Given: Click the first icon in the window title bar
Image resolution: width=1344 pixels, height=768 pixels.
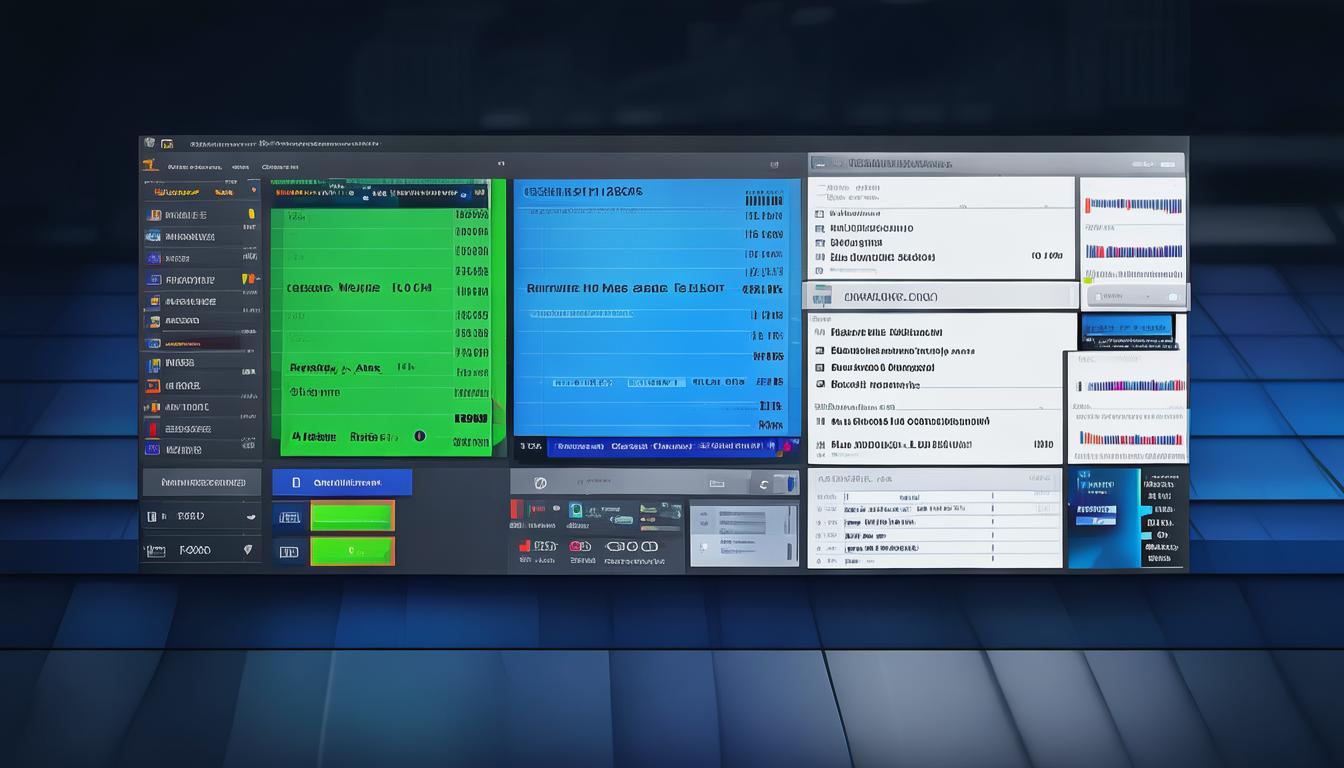Looking at the screenshot, I should [x=149, y=143].
